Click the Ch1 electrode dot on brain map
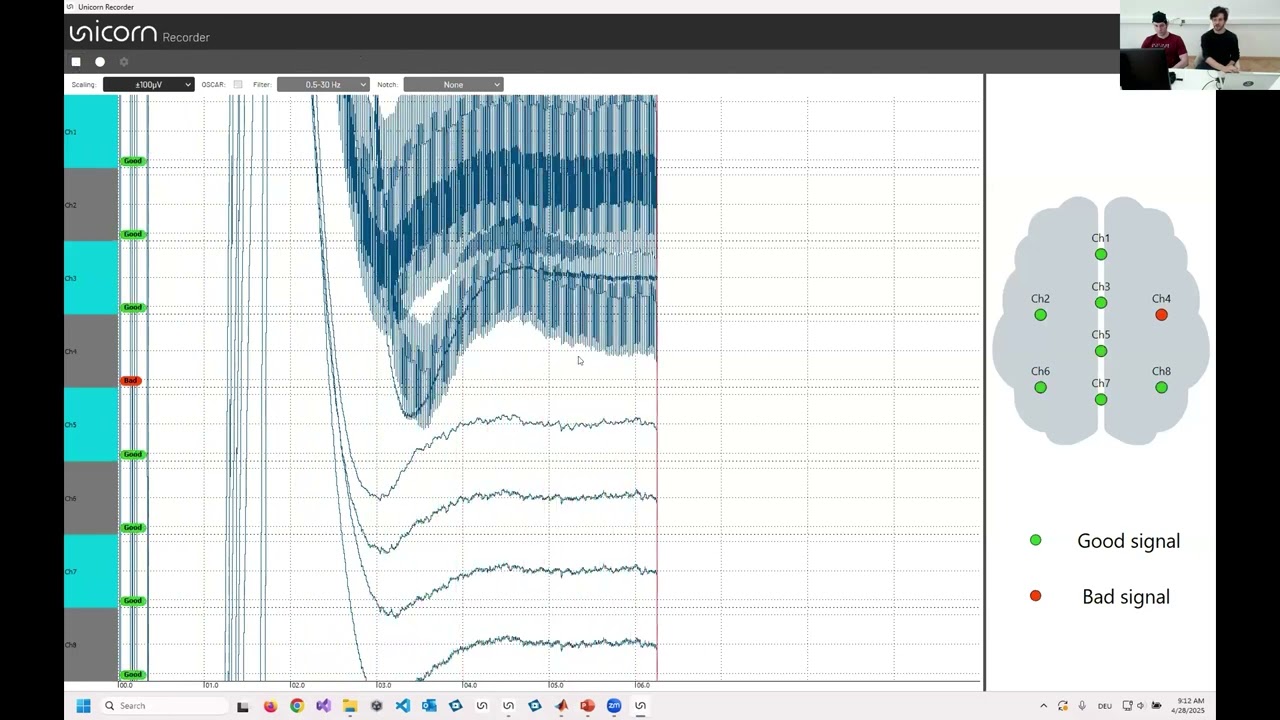This screenshot has height=720, width=1280. point(1101,255)
